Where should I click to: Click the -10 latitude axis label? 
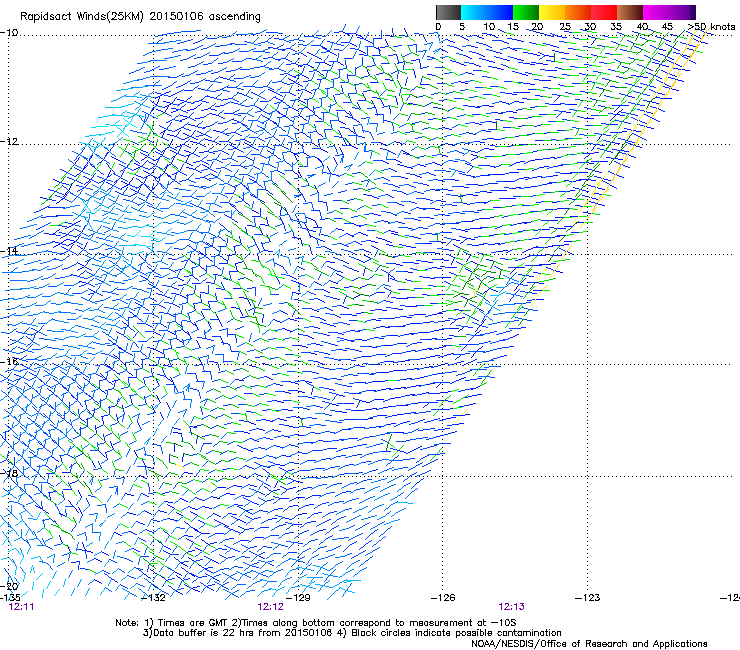(x=9, y=32)
